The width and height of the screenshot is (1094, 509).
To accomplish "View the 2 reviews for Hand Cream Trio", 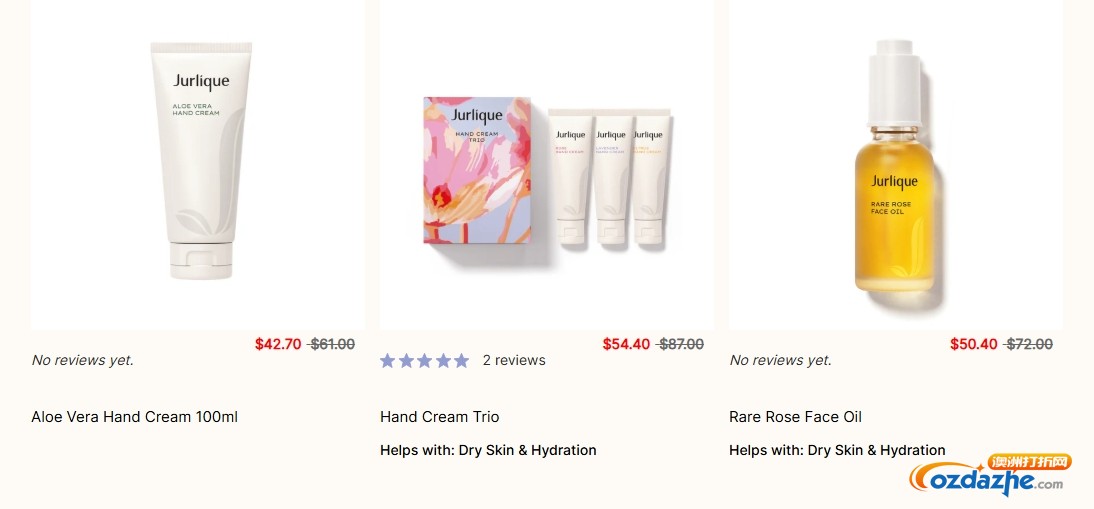I will coord(514,360).
